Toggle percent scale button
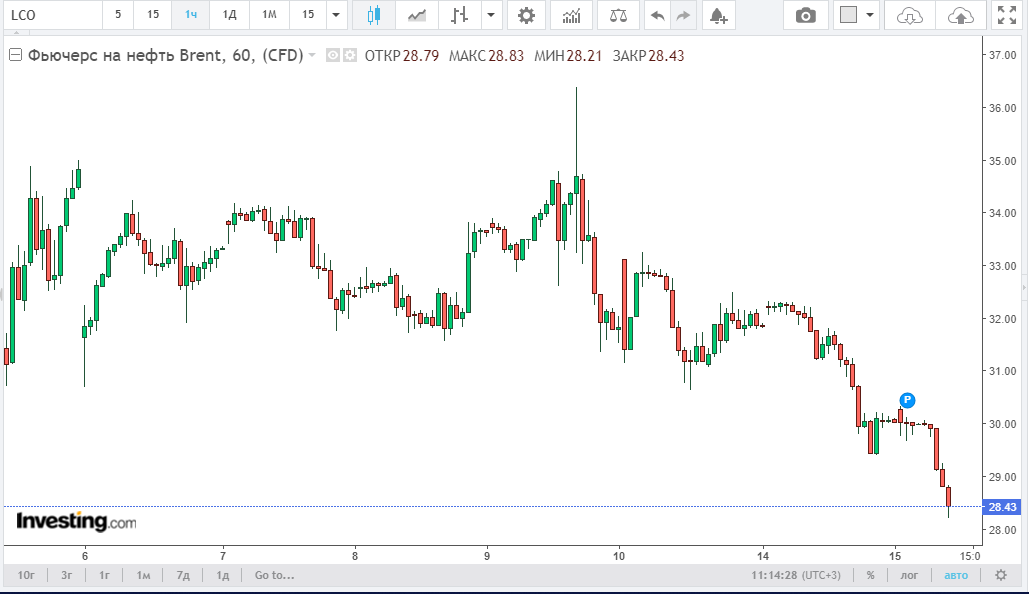The height and width of the screenshot is (594, 1029). click(870, 575)
